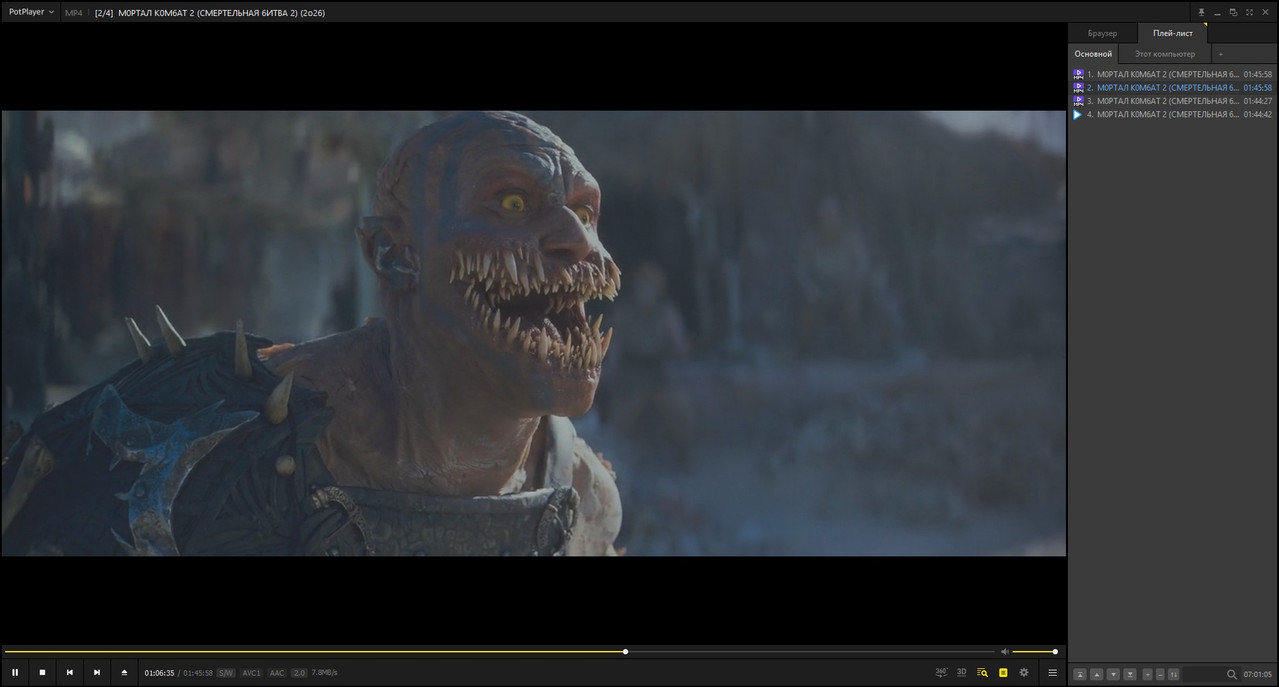1279x687 pixels.
Task: Move playlist item up
Action: (1096, 674)
